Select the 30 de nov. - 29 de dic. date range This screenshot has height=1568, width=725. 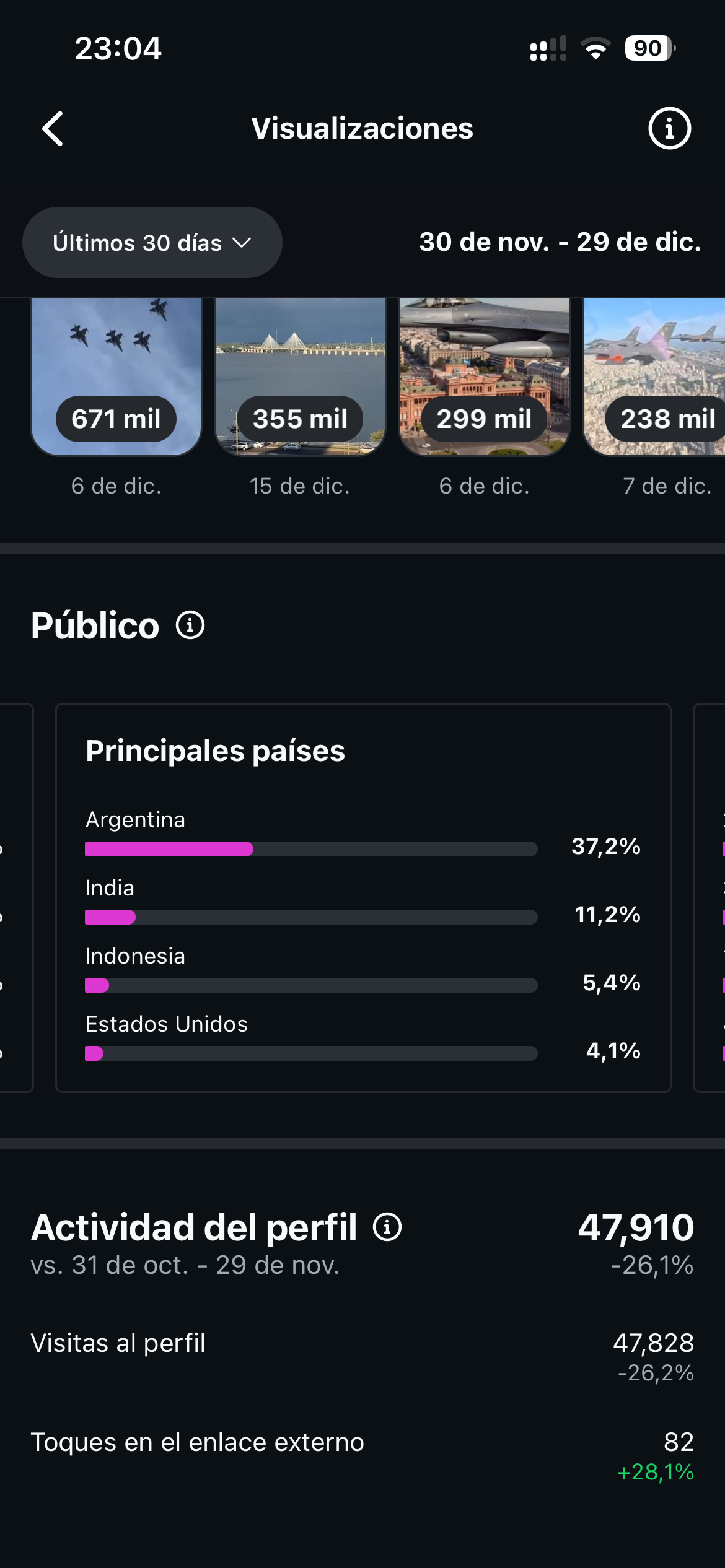point(560,243)
